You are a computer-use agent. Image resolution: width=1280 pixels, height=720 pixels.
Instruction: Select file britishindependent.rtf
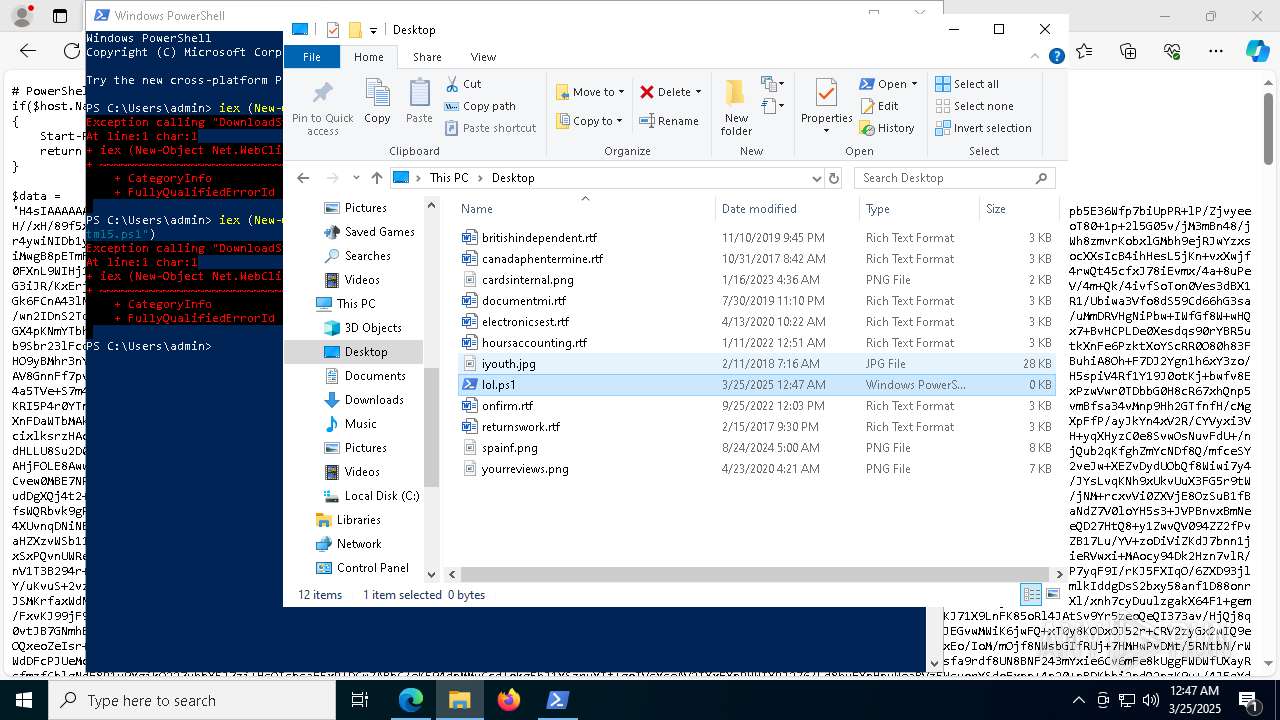point(539,238)
